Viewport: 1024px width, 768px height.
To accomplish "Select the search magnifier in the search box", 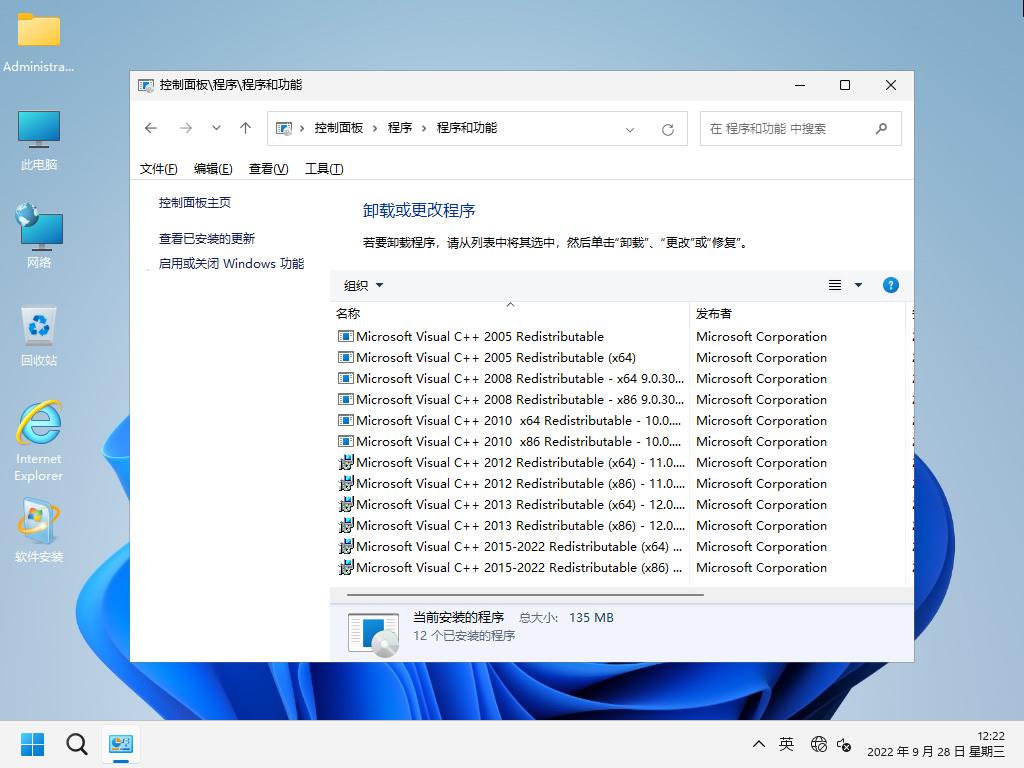I will click(881, 128).
